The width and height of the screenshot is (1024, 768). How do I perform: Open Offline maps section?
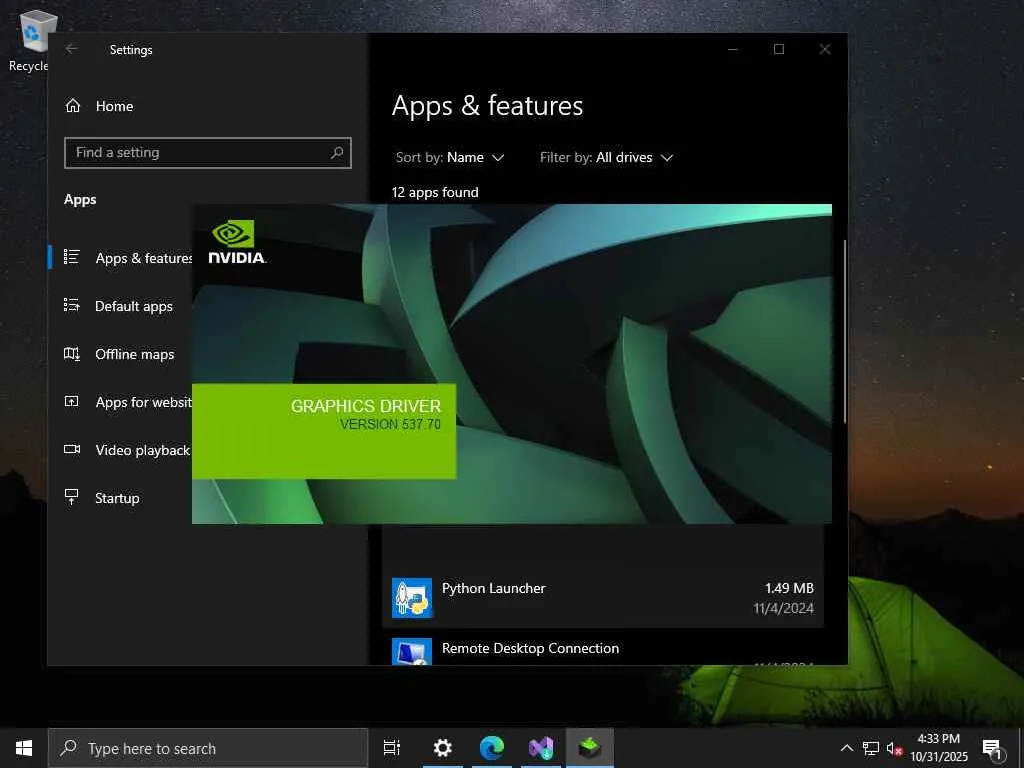(x=120, y=354)
